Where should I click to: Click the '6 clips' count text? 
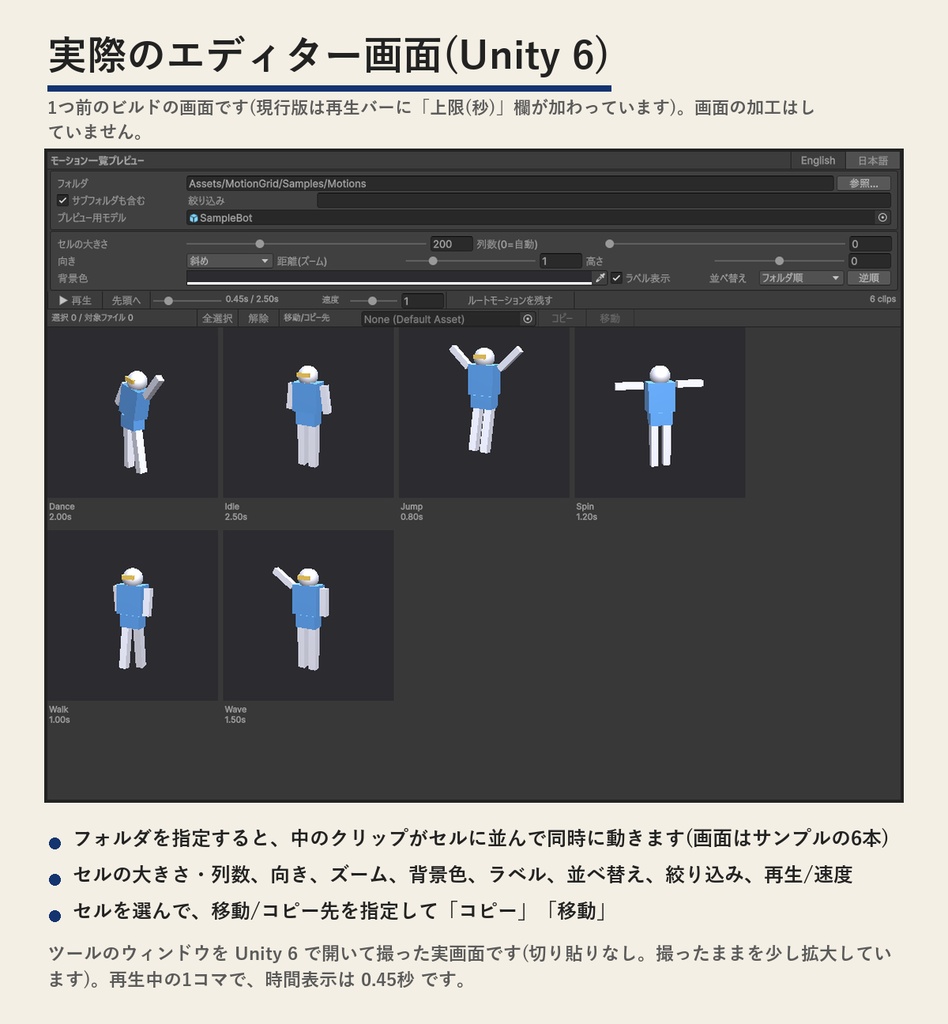tap(882, 299)
